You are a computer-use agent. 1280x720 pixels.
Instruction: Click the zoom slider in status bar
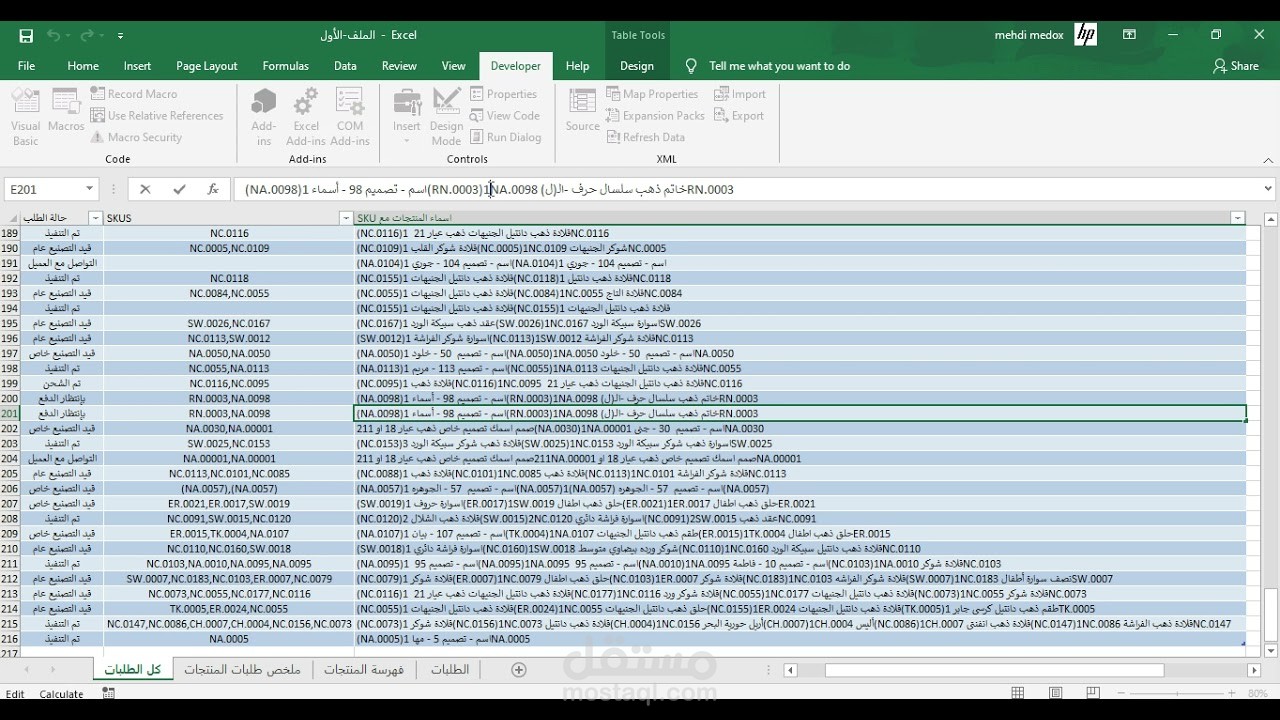tap(1180, 693)
